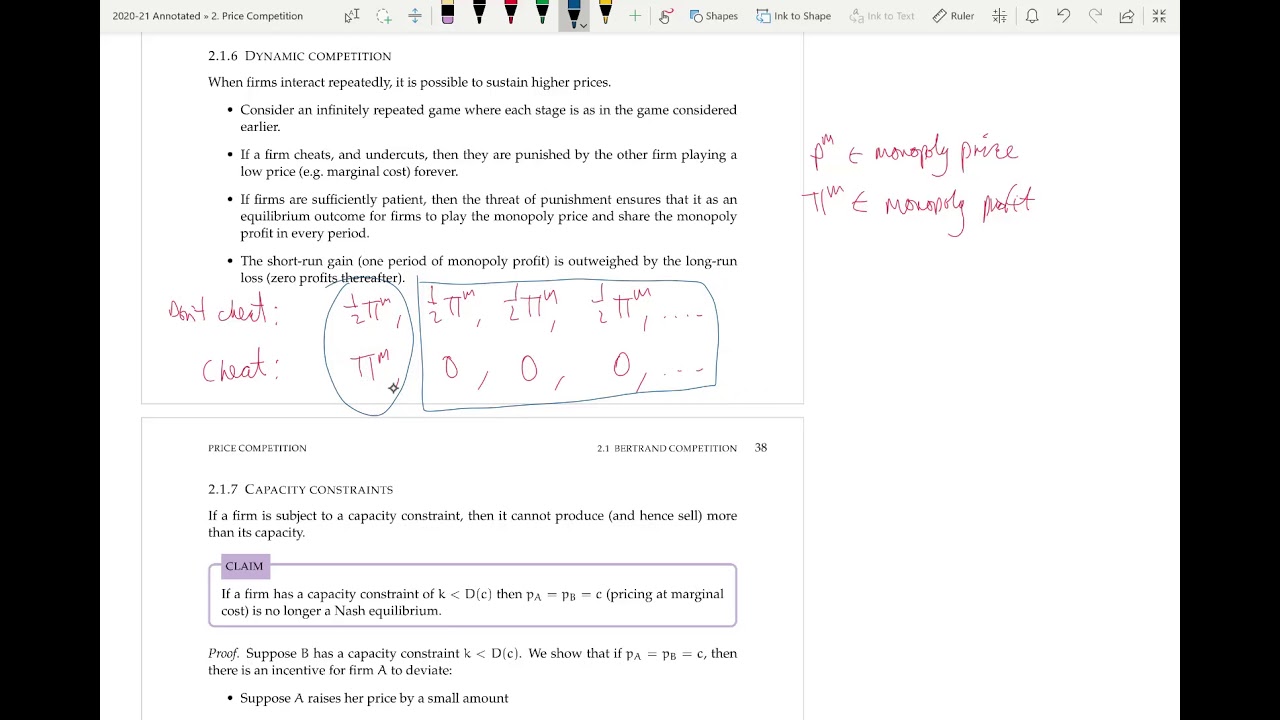Pick the first black pen

point(479,14)
